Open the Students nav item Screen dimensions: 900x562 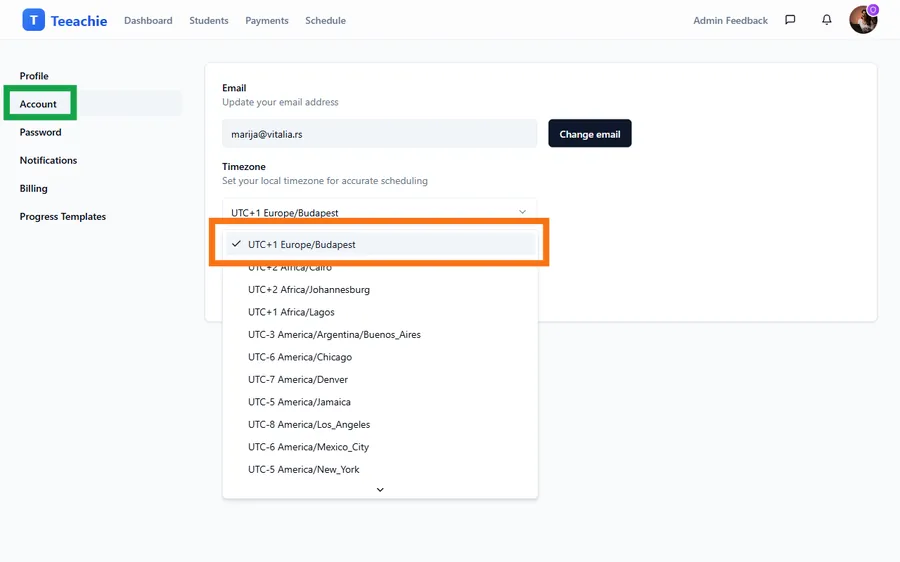click(209, 21)
